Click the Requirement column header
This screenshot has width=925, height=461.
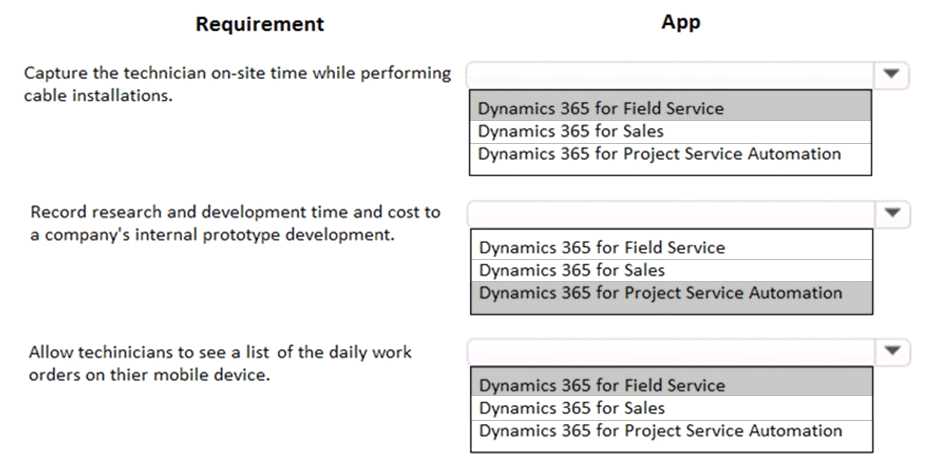[x=260, y=24]
